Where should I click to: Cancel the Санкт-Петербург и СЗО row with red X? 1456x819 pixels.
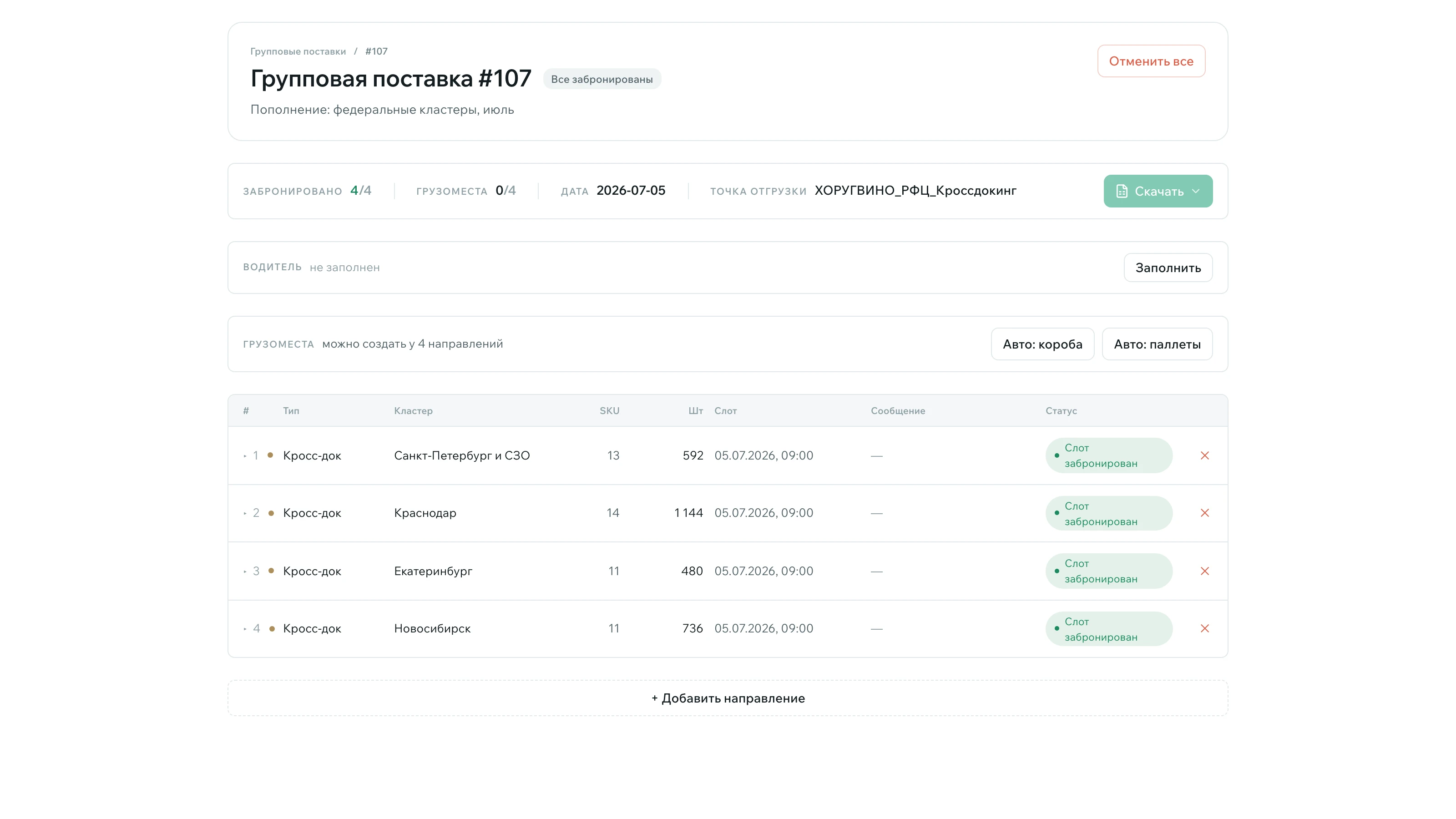[x=1204, y=455]
